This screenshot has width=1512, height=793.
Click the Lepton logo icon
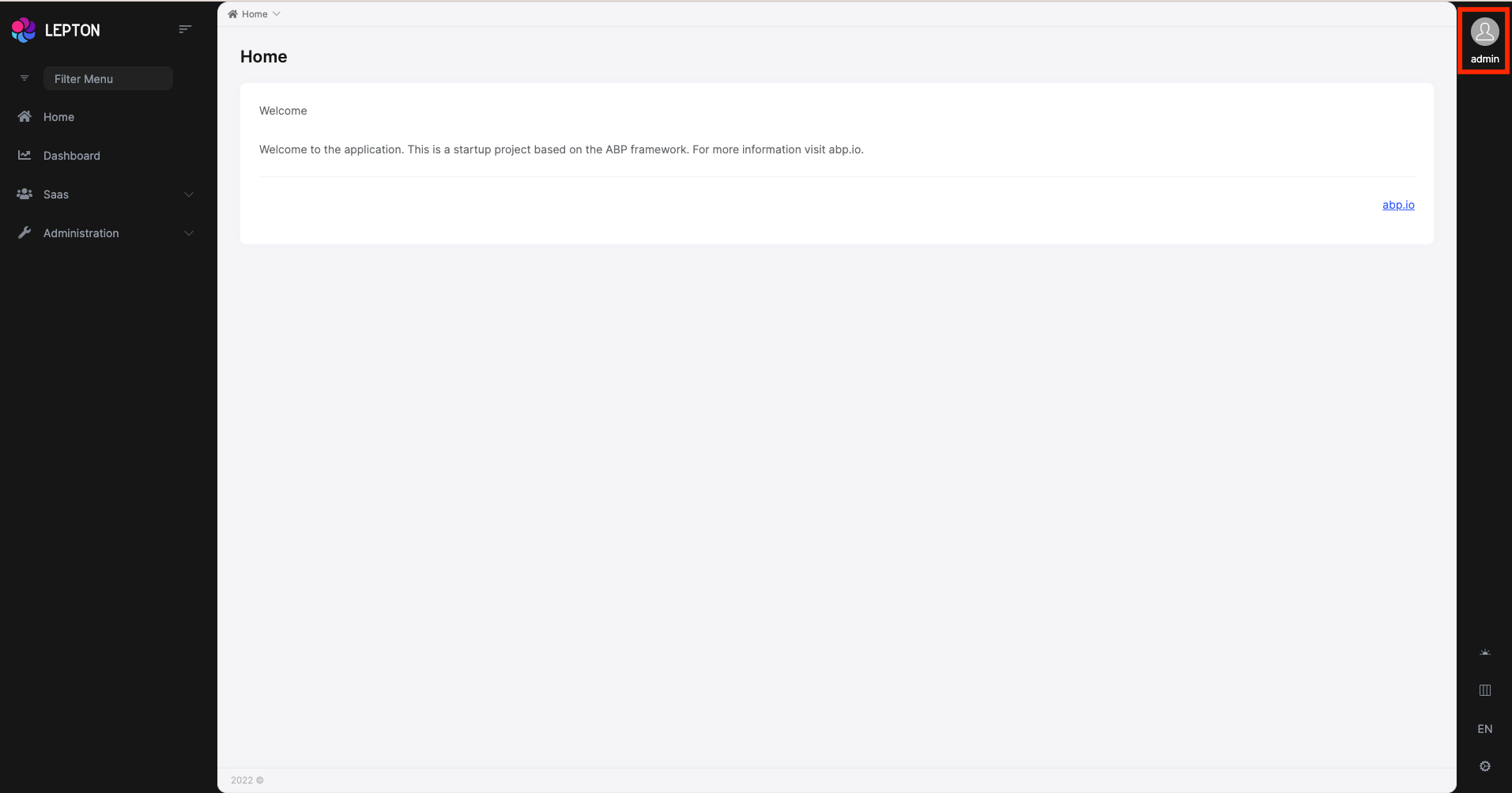point(24,30)
